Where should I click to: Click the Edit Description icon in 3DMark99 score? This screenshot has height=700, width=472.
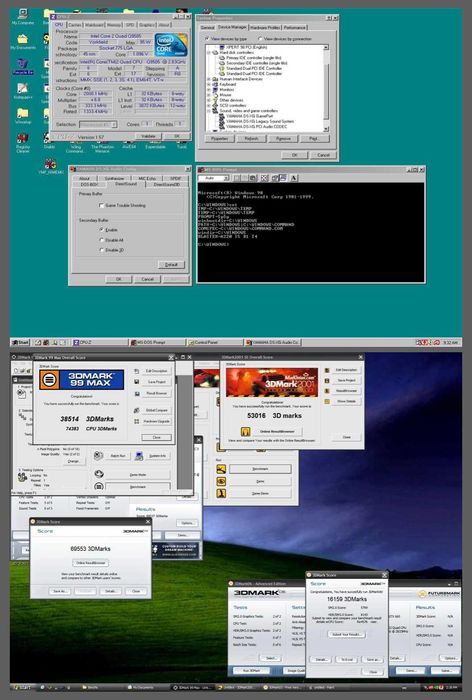pos(137,371)
